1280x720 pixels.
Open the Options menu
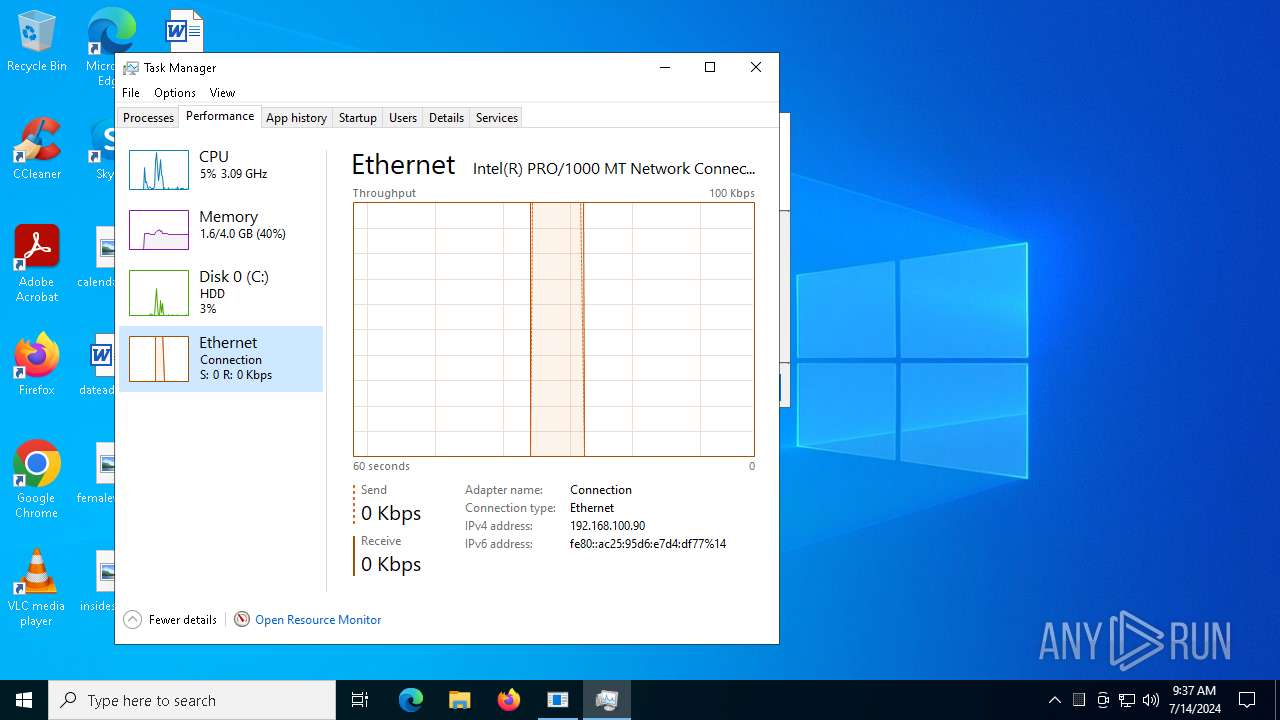point(175,93)
